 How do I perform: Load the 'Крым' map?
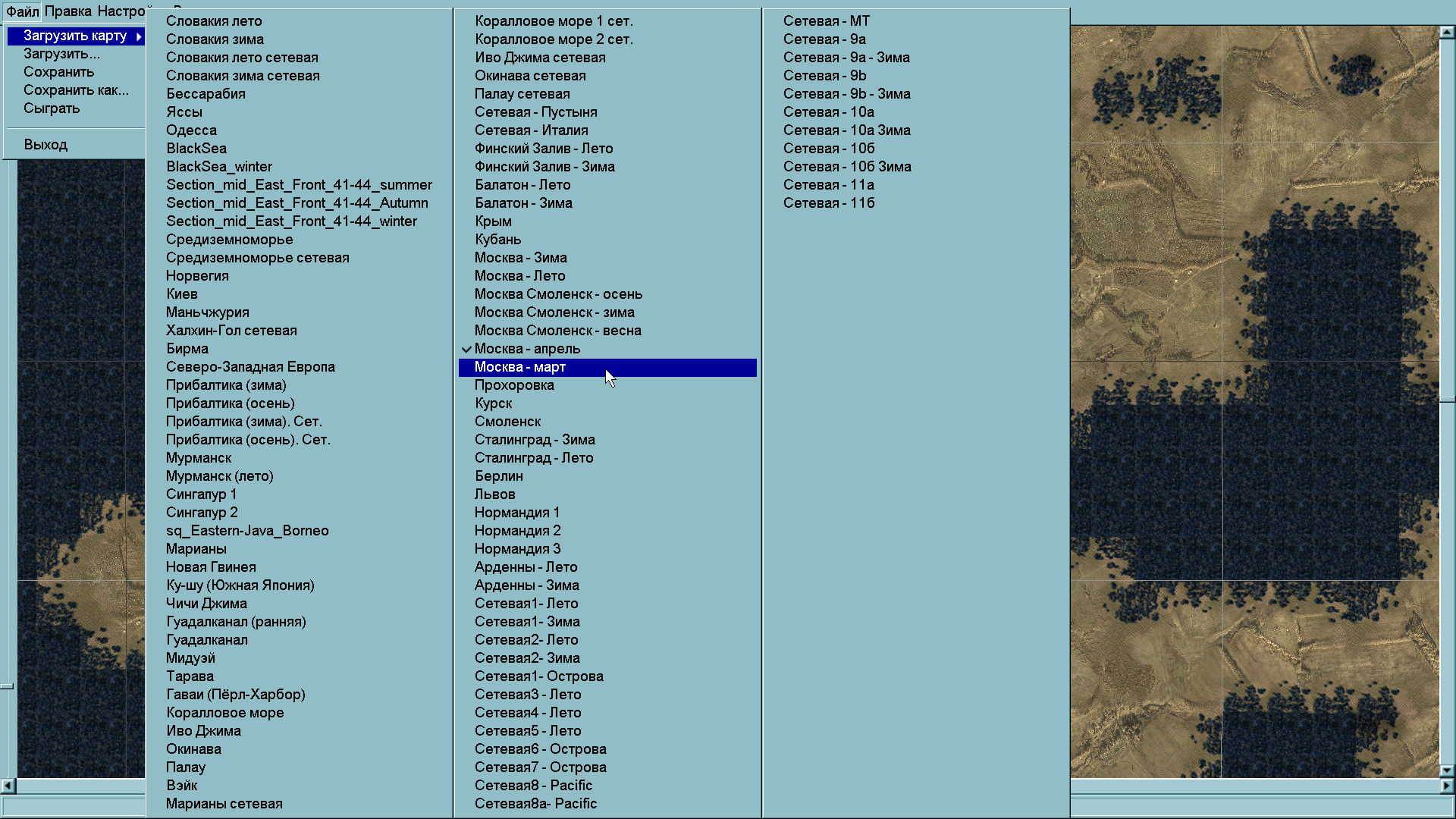(x=493, y=221)
